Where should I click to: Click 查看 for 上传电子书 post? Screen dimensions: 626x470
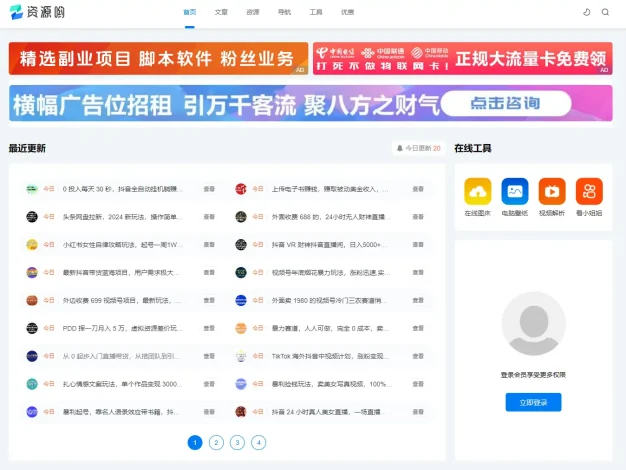pos(418,189)
